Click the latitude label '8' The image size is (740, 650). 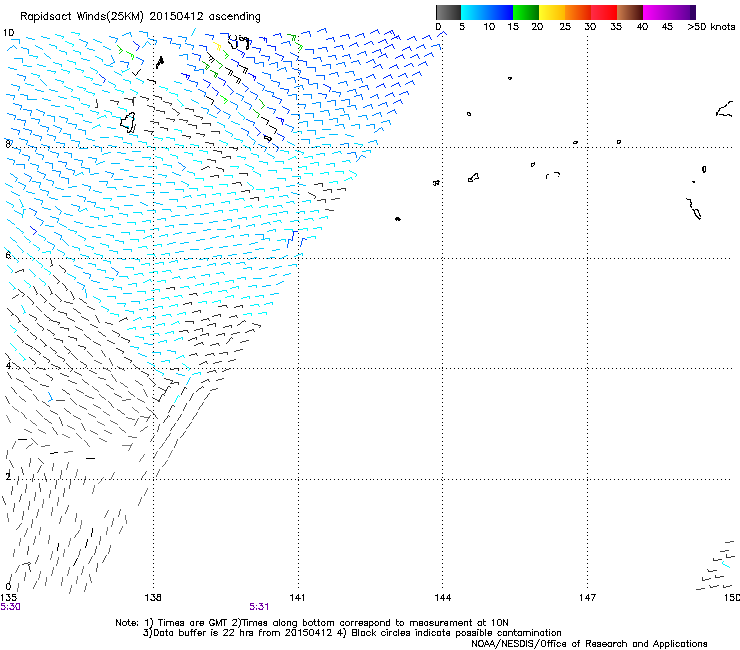point(8,144)
